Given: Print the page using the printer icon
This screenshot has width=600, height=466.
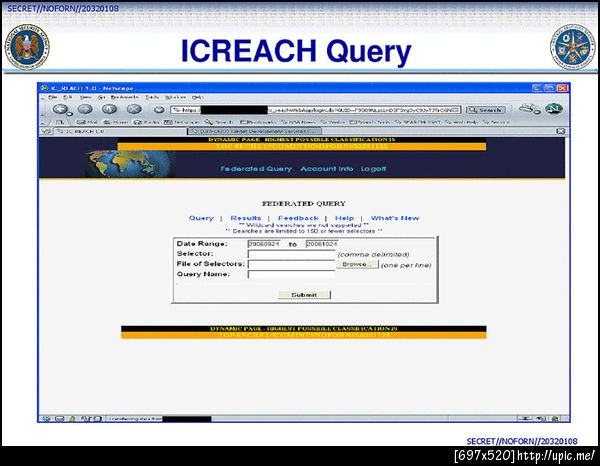Looking at the screenshot, I should click(528, 109).
